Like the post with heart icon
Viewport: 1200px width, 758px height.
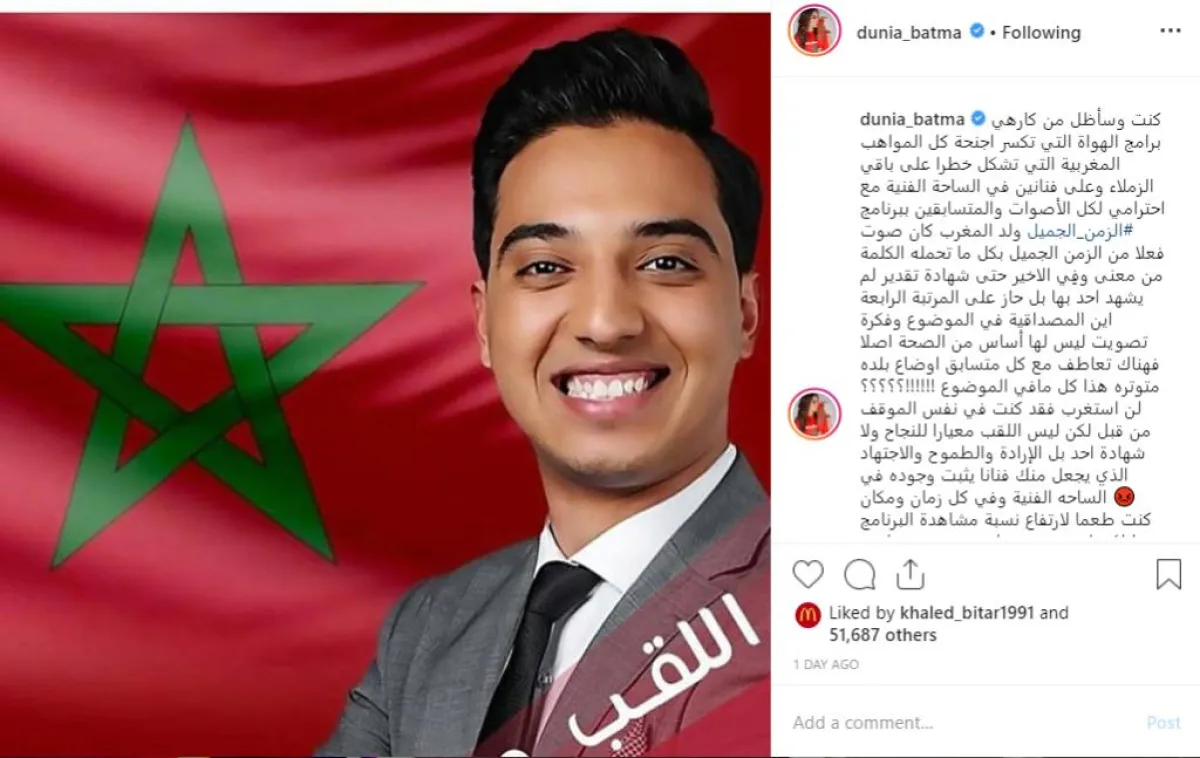808,574
